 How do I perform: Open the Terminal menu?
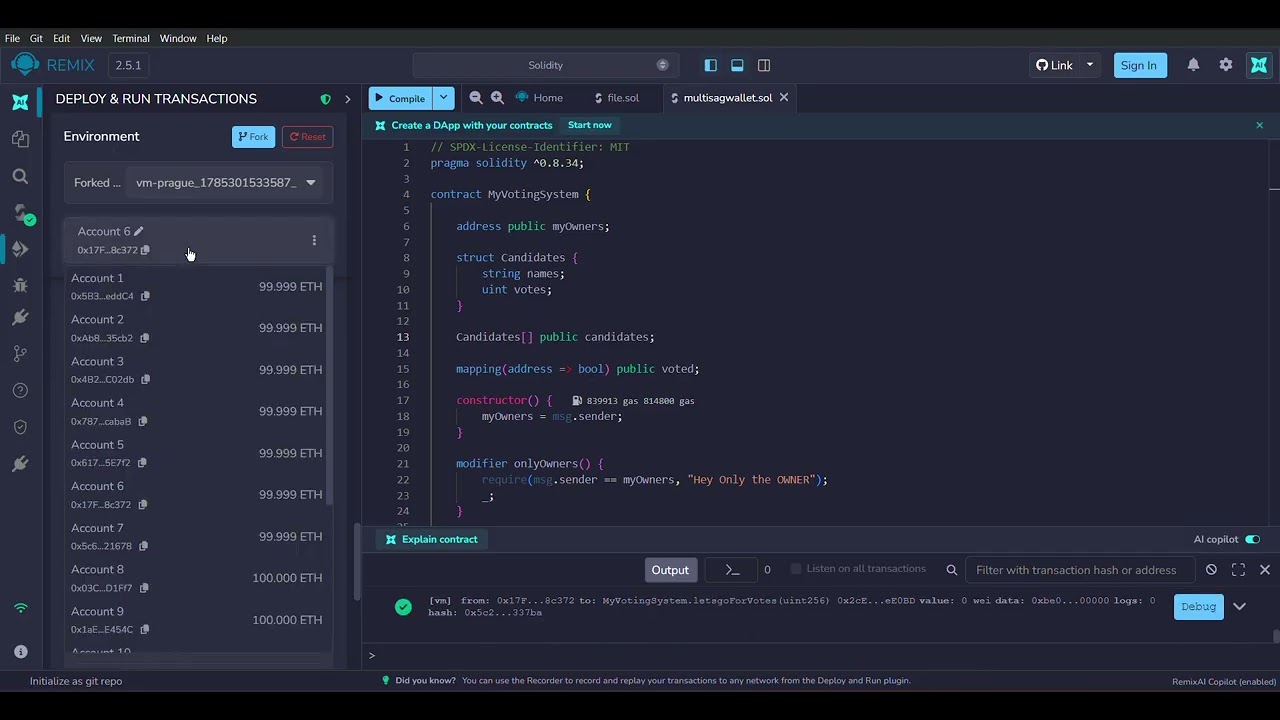[131, 38]
